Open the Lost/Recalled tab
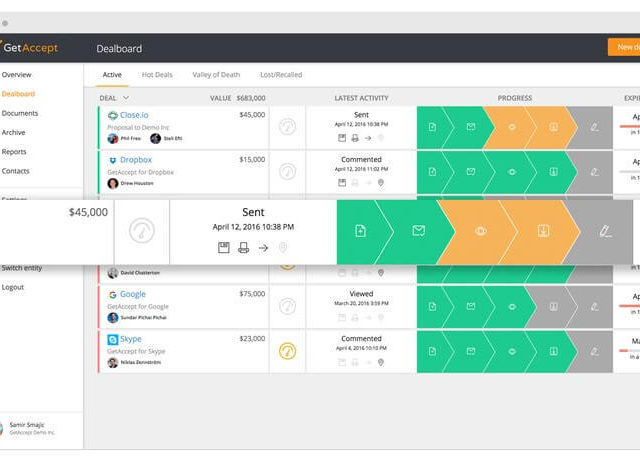Image resolution: width=640 pixels, height=457 pixels. (x=281, y=75)
